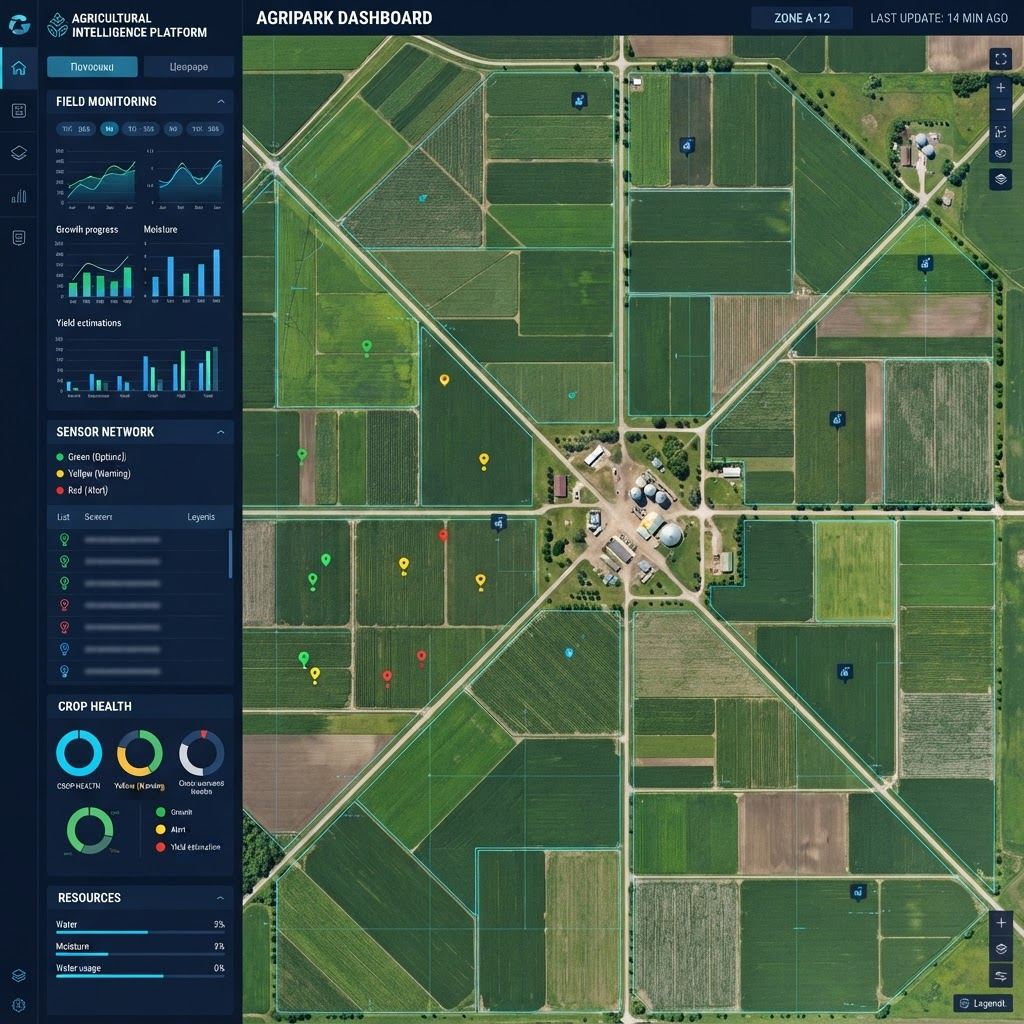1024x1024 pixels.
Task: Select the topmost green sensor pin on the map
Action: coord(367,347)
